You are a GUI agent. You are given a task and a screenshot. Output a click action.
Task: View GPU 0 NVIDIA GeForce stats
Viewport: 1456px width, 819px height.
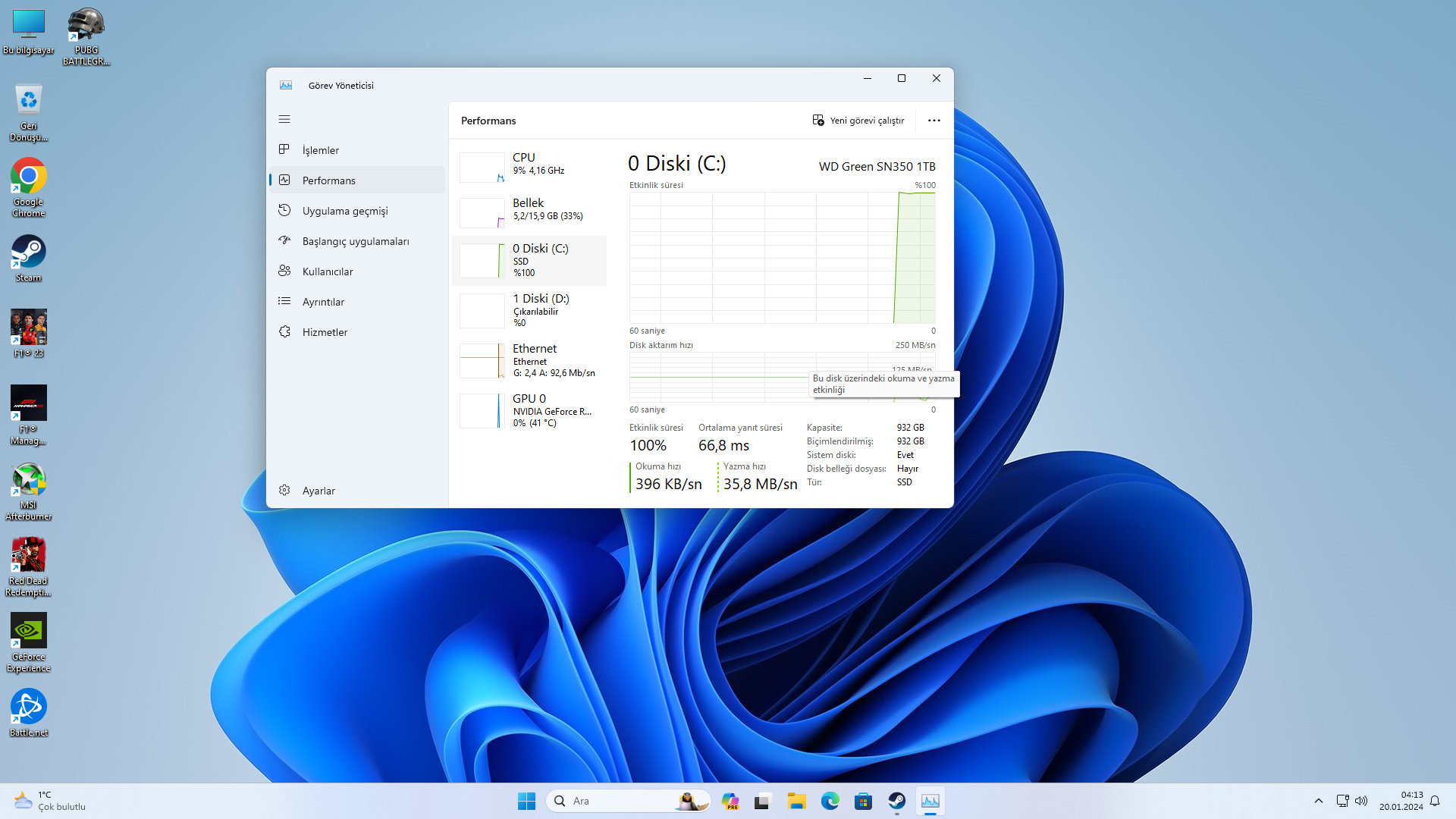pos(529,410)
